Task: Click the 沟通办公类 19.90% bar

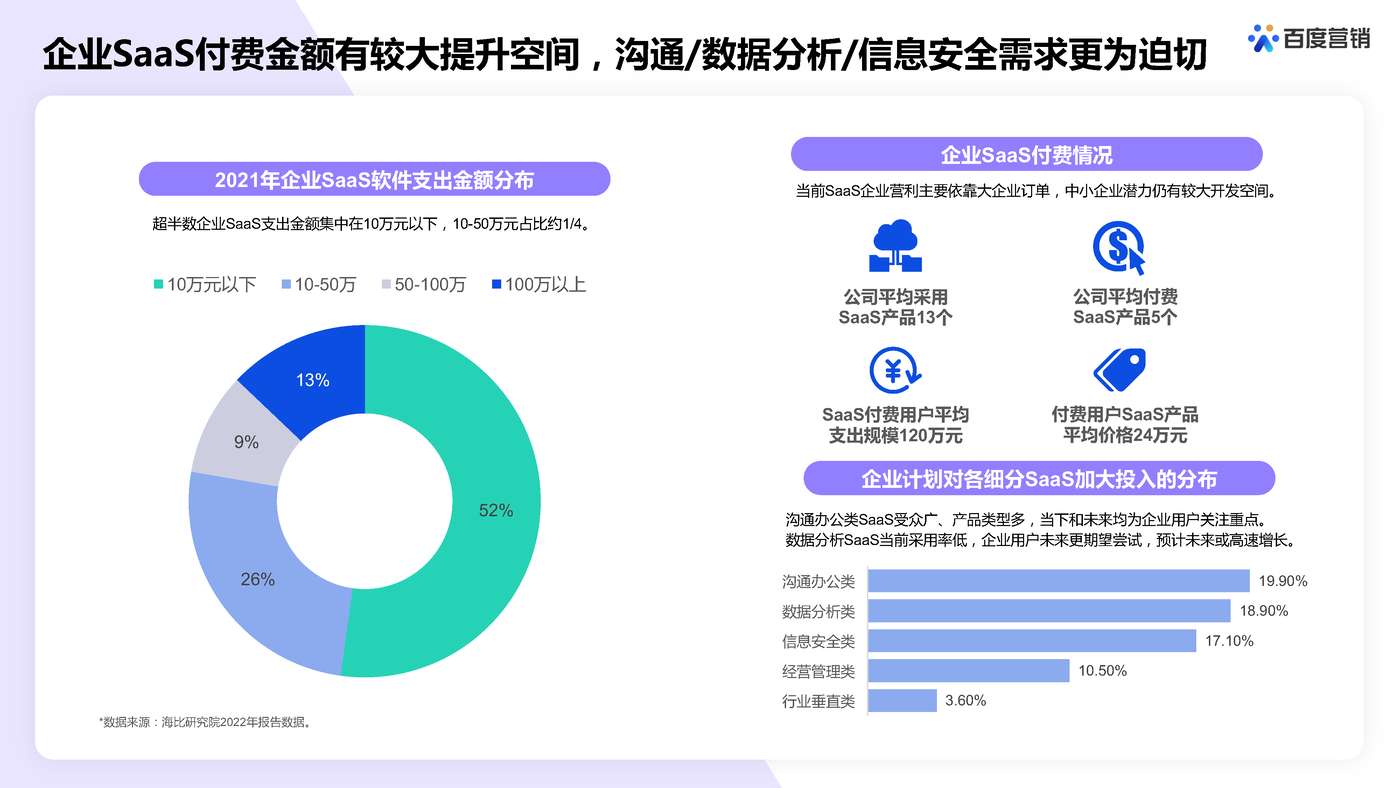Action: point(1059,581)
